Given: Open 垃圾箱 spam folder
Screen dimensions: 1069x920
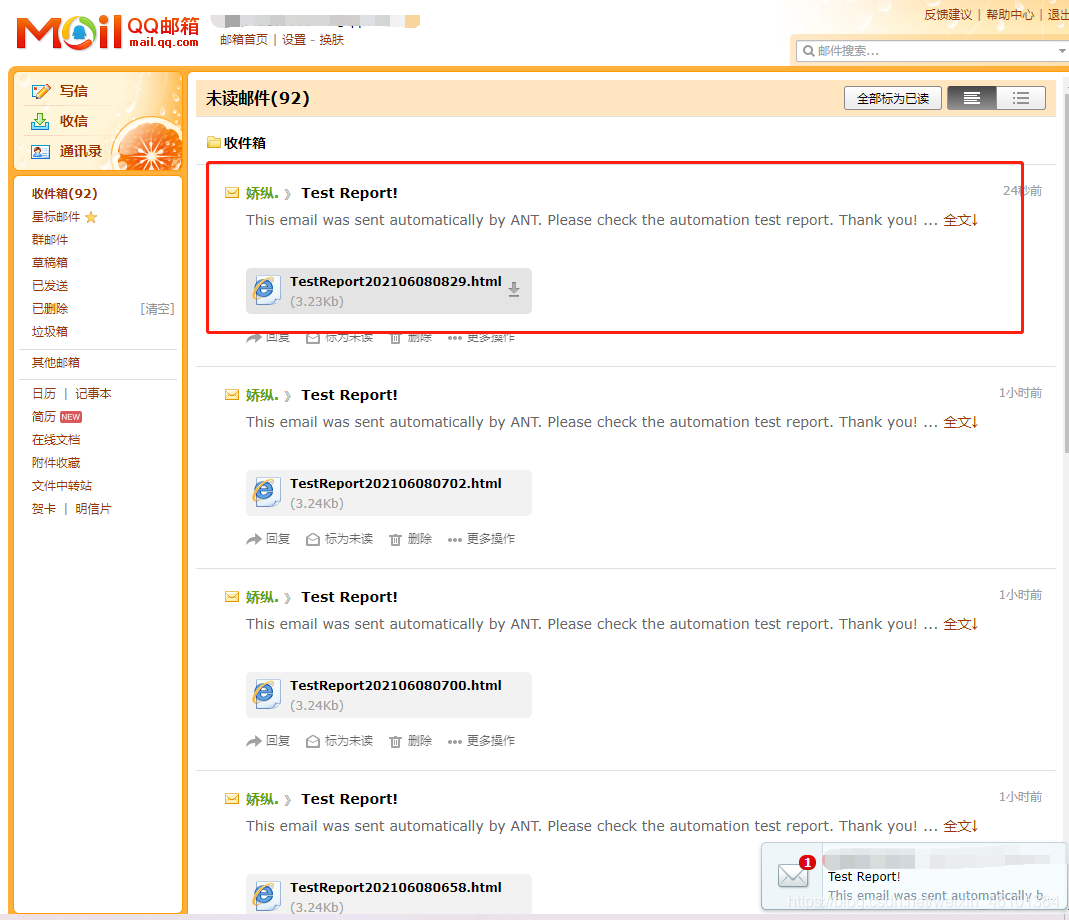Looking at the screenshot, I should pos(50,331).
